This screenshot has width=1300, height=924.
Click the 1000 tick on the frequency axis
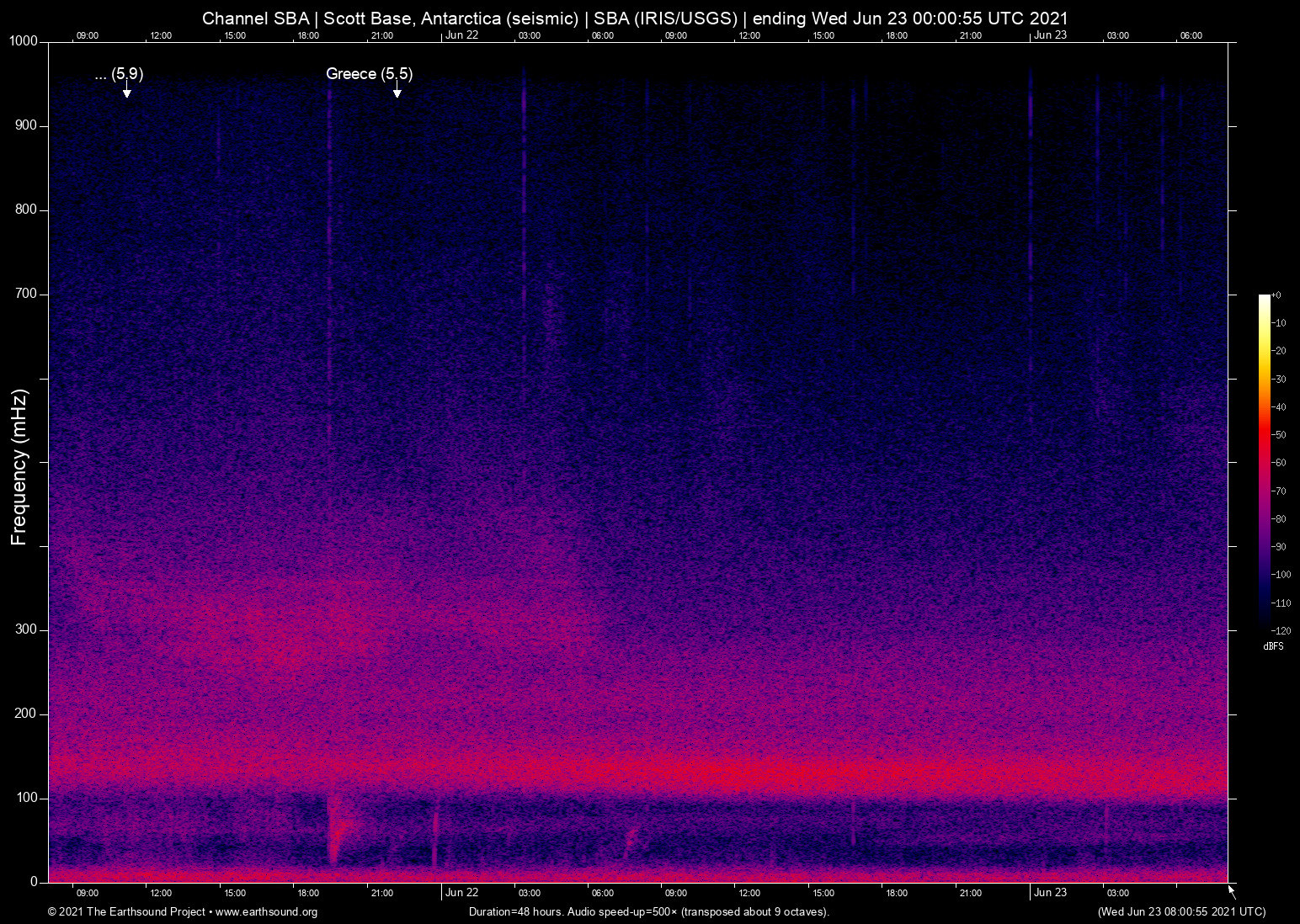point(24,41)
